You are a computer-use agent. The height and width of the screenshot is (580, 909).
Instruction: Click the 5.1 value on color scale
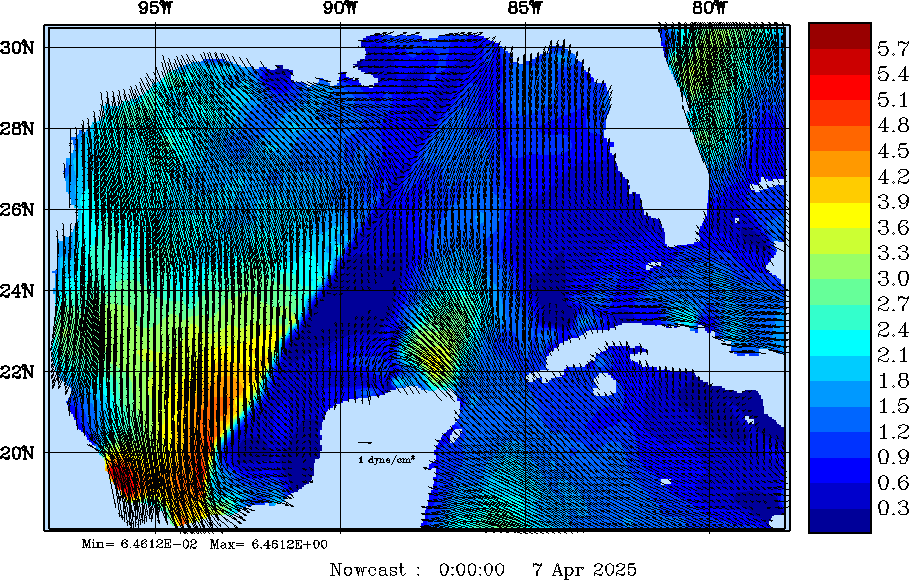[x=893, y=100]
